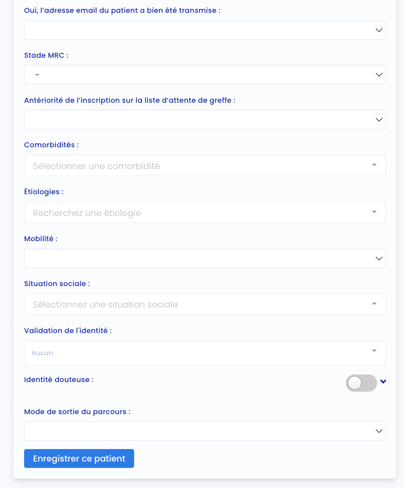Click the Comorbidités caret arrow

pyautogui.click(x=374, y=165)
